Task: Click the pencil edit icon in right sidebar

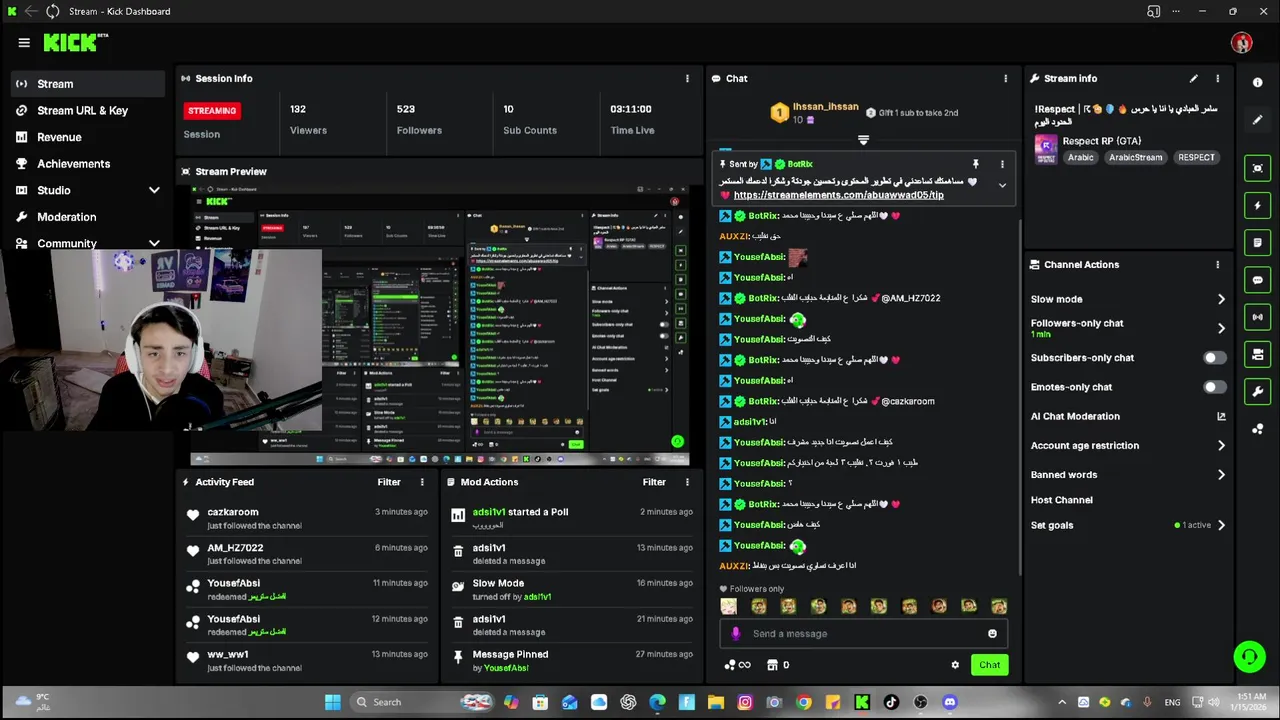Action: click(x=1258, y=120)
